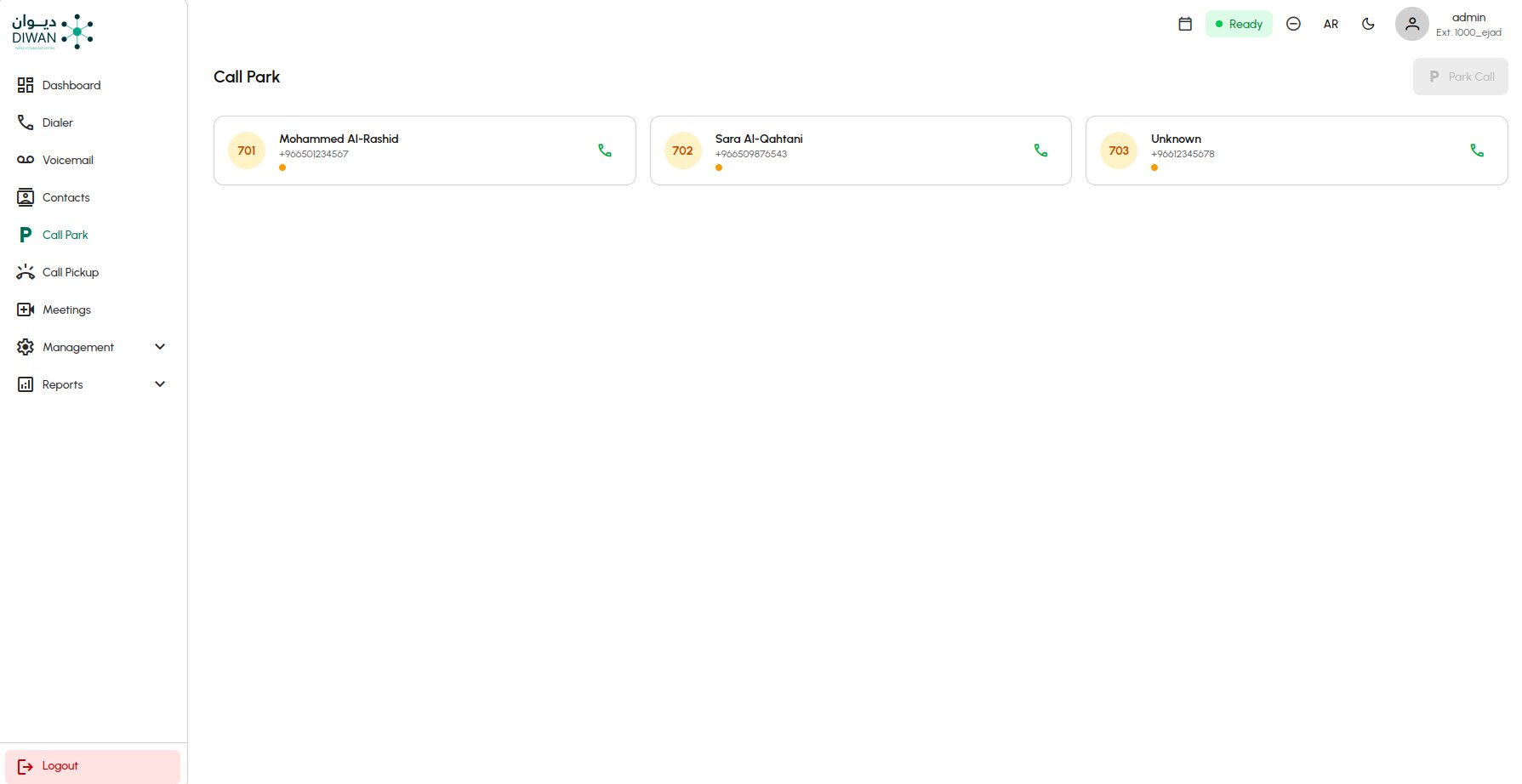Click number +96612345678
The width and height of the screenshot is (1522, 784).
[x=1183, y=154]
